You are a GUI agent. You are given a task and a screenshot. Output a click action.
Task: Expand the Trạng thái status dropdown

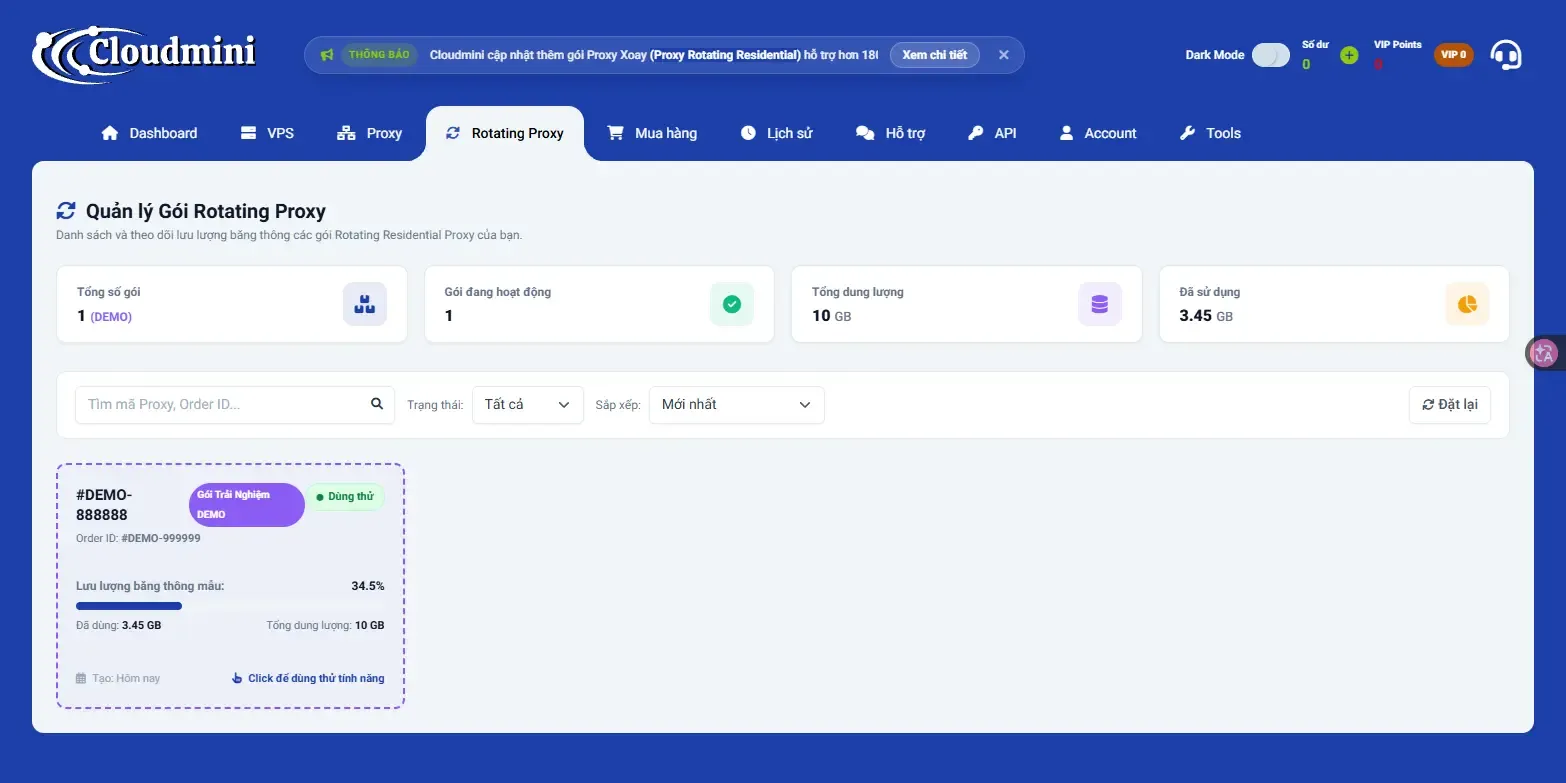tap(528, 405)
